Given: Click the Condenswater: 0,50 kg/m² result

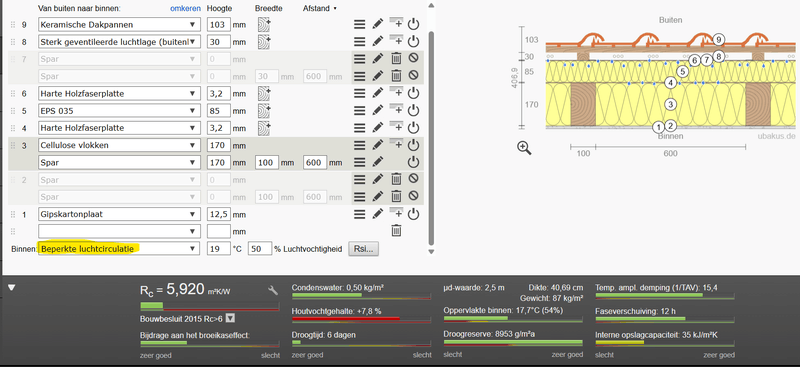Looking at the screenshot, I should 337,287.
